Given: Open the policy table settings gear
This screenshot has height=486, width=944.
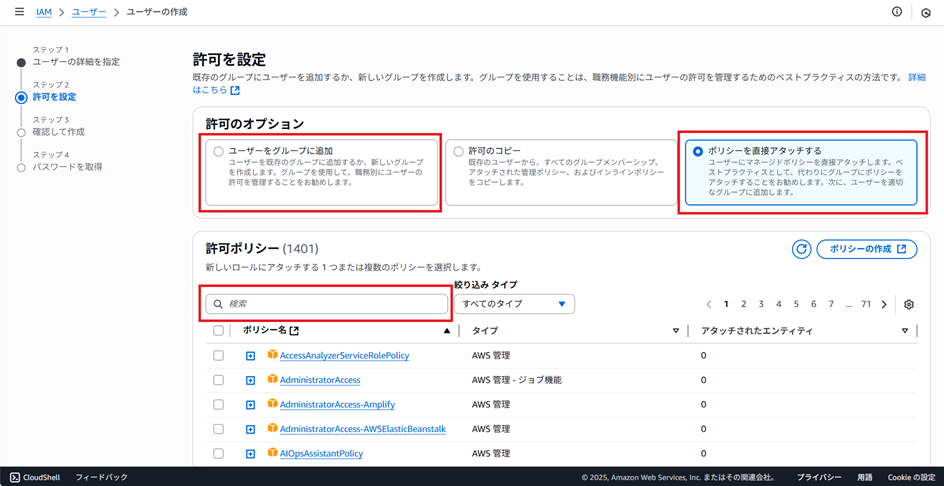Looking at the screenshot, I should click(909, 304).
